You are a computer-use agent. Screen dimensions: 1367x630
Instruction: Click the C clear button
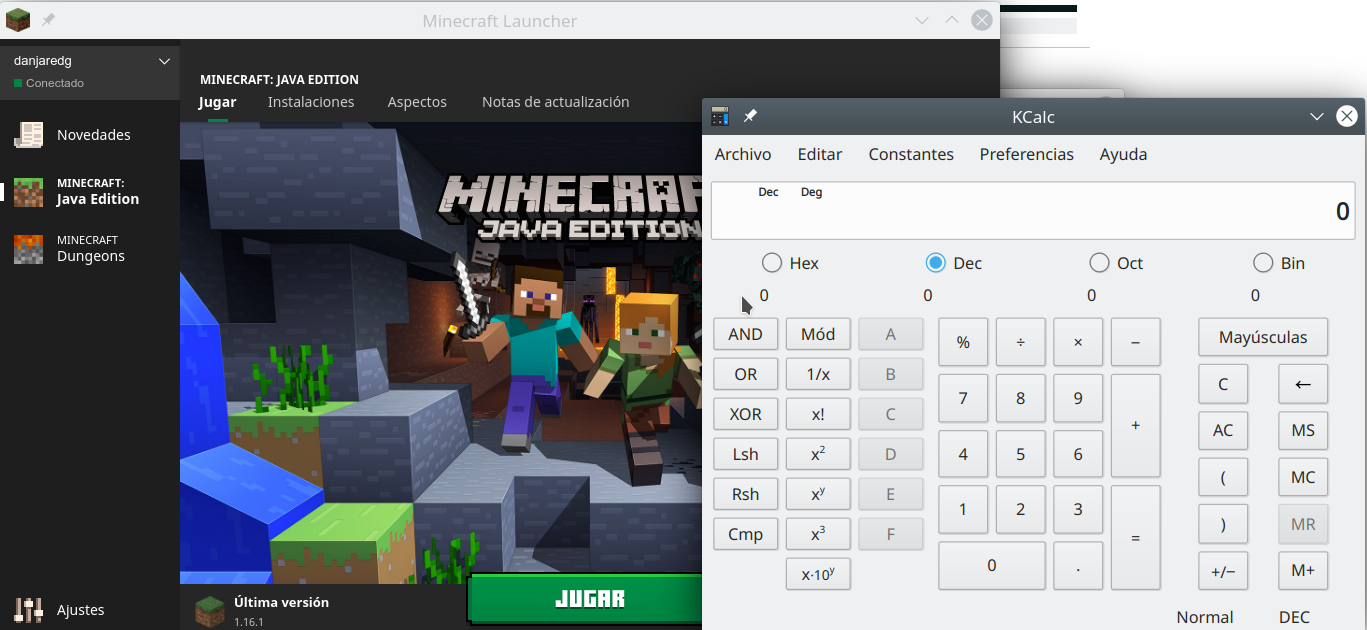pos(1223,384)
